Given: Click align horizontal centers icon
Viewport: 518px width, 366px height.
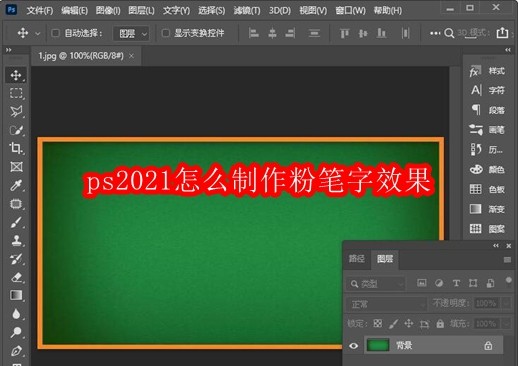Looking at the screenshot, I should point(272,33).
